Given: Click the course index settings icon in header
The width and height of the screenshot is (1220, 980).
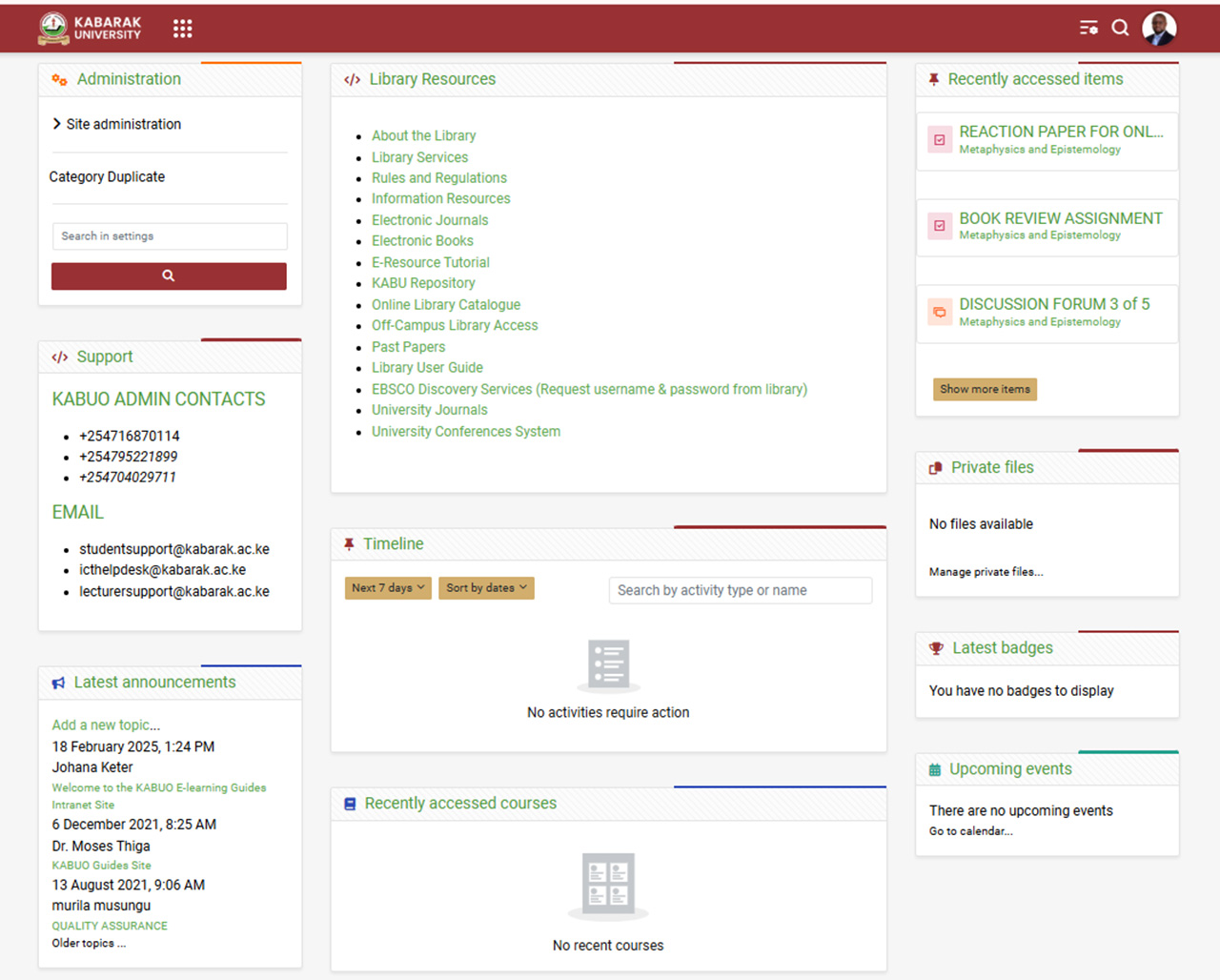Looking at the screenshot, I should click(1088, 28).
